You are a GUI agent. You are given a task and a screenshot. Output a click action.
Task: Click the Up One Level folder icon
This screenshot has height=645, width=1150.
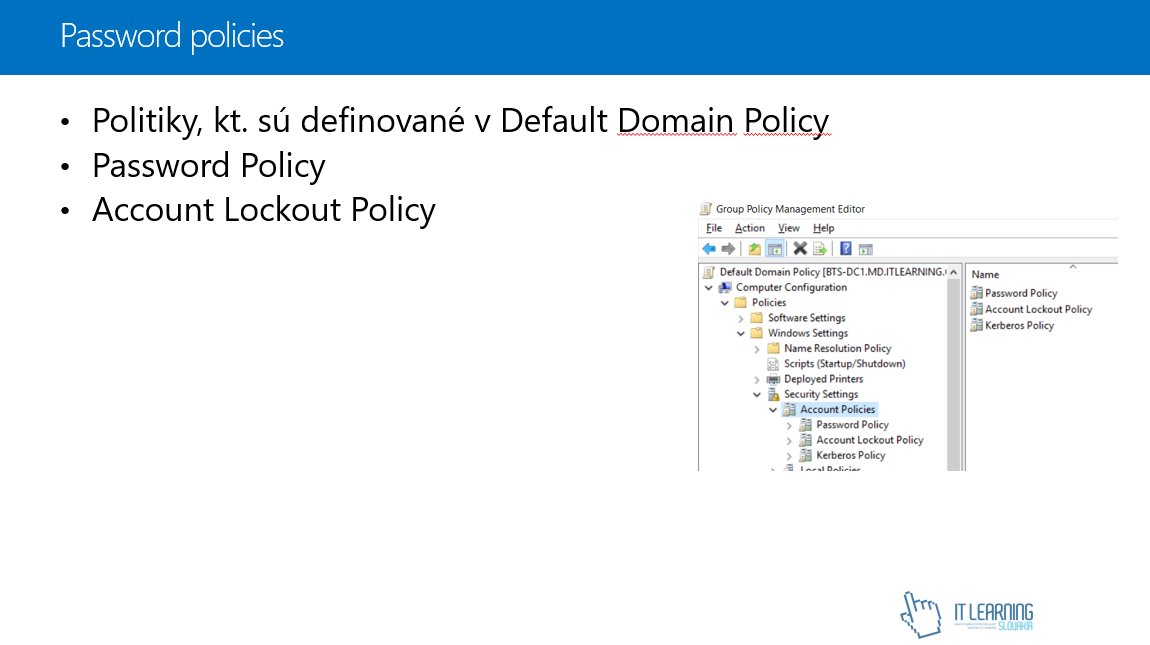[x=755, y=249]
